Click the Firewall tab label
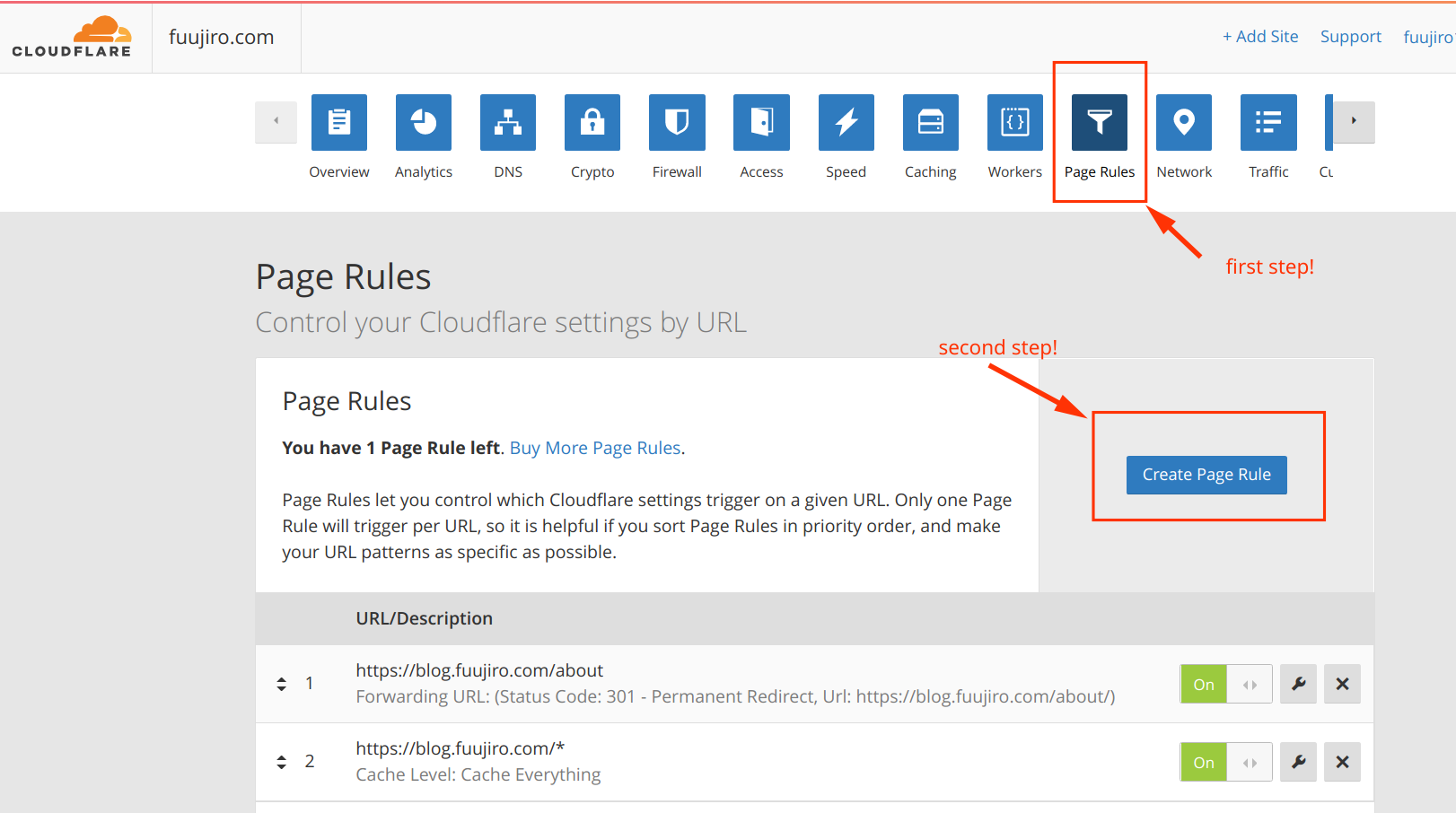The image size is (1456, 813). (677, 171)
